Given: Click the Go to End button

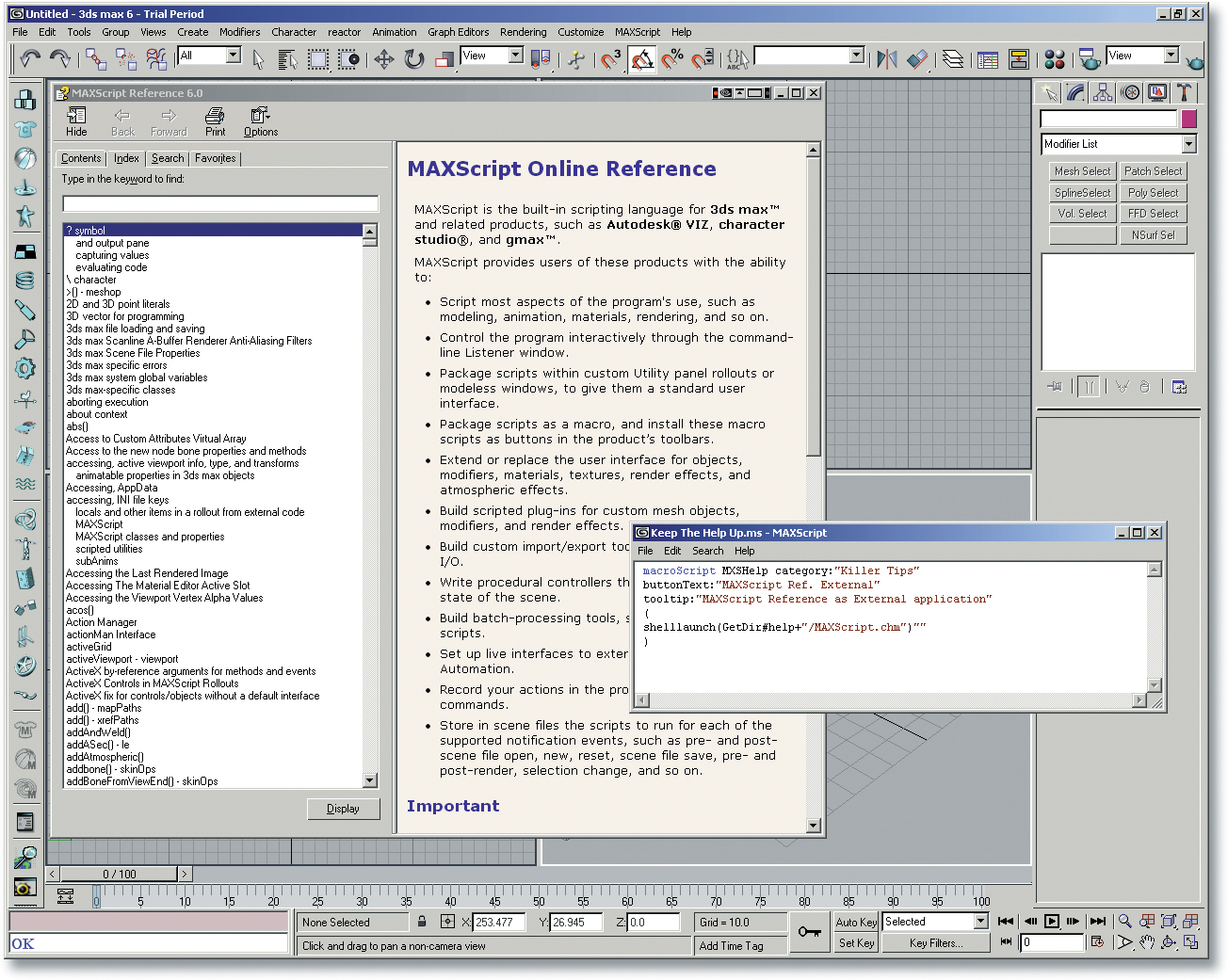Looking at the screenshot, I should click(x=1098, y=922).
